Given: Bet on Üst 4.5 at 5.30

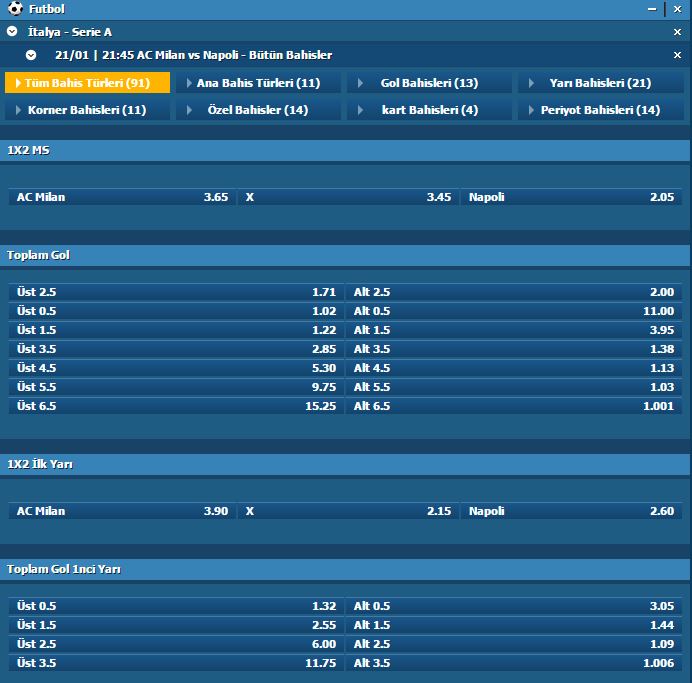Looking at the screenshot, I should 176,368.
